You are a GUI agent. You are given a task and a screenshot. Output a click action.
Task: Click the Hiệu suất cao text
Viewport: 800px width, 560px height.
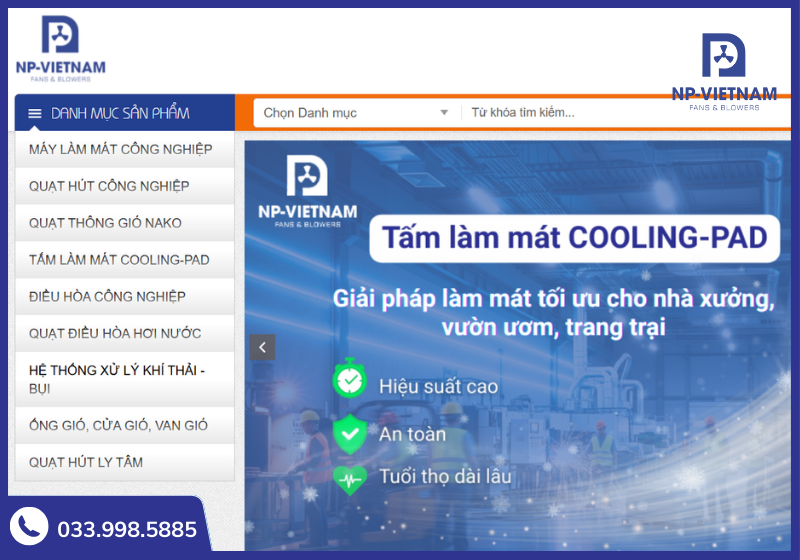point(438,387)
